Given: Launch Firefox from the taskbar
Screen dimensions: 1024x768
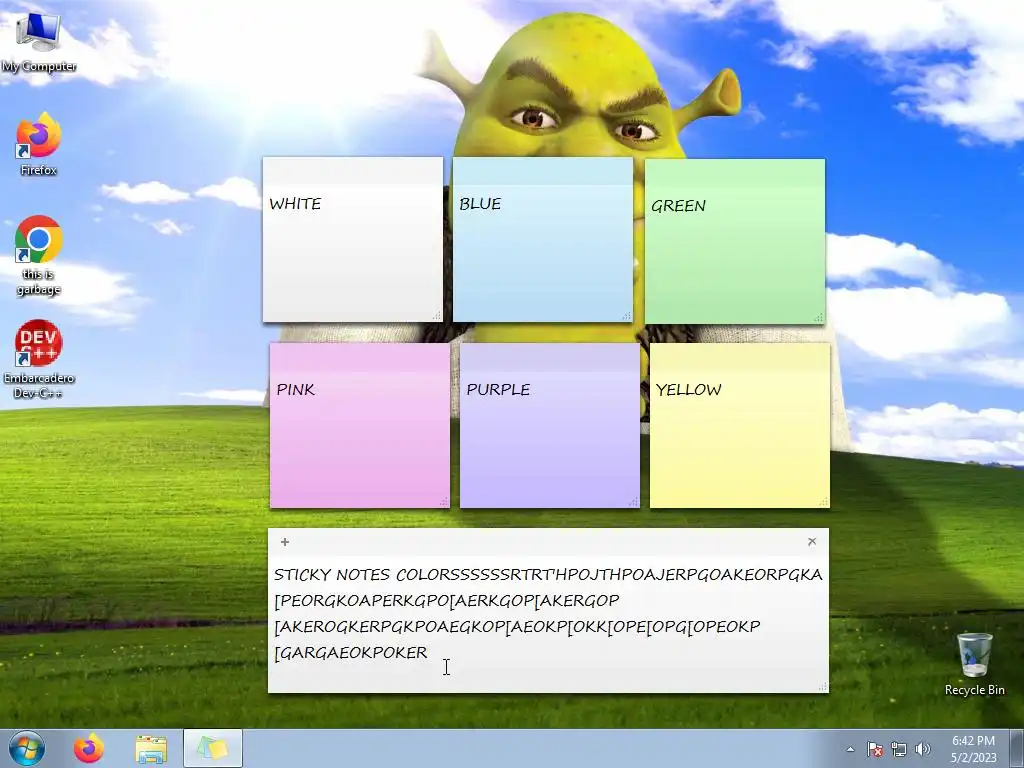Looking at the screenshot, I should pos(89,748).
